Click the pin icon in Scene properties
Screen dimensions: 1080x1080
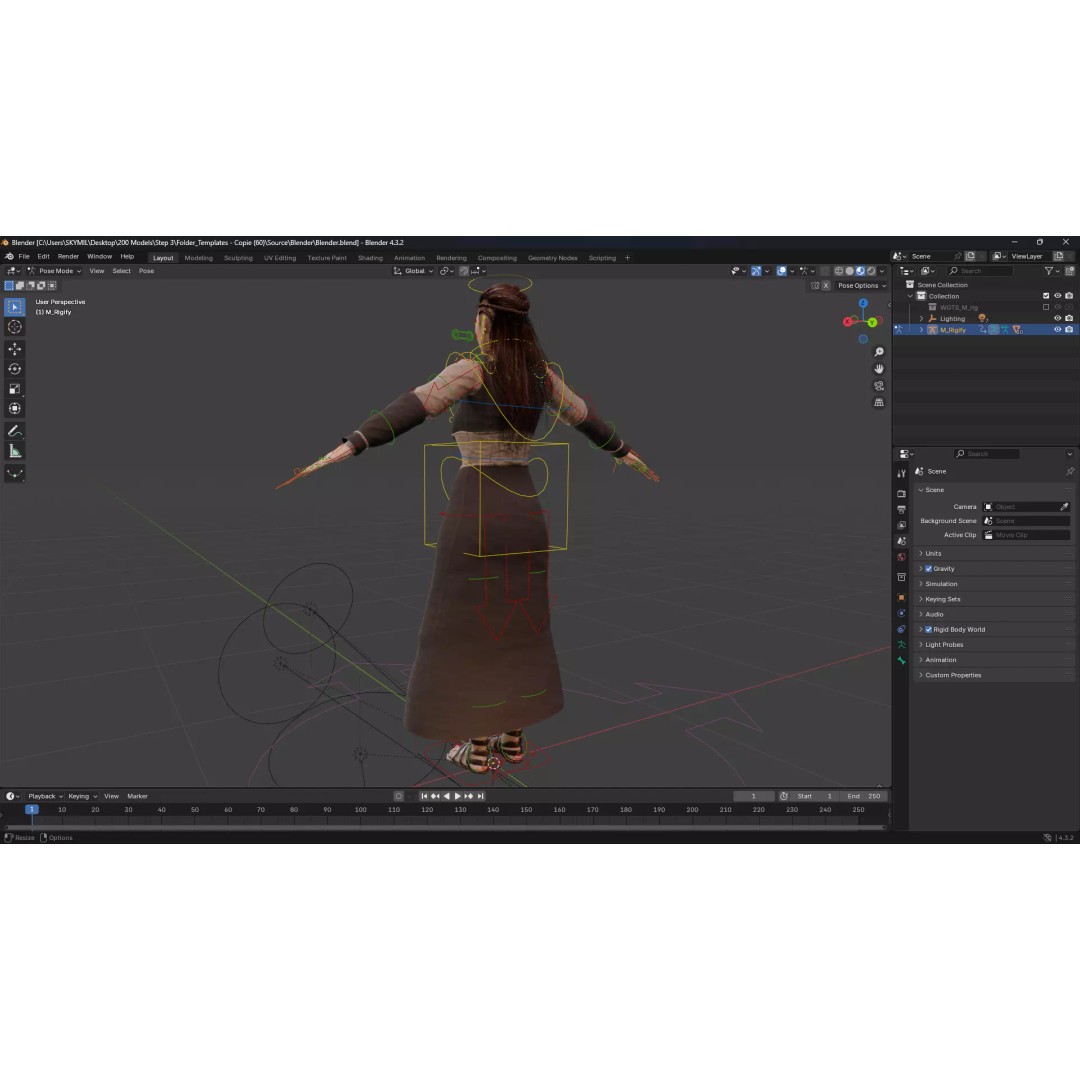click(1070, 472)
